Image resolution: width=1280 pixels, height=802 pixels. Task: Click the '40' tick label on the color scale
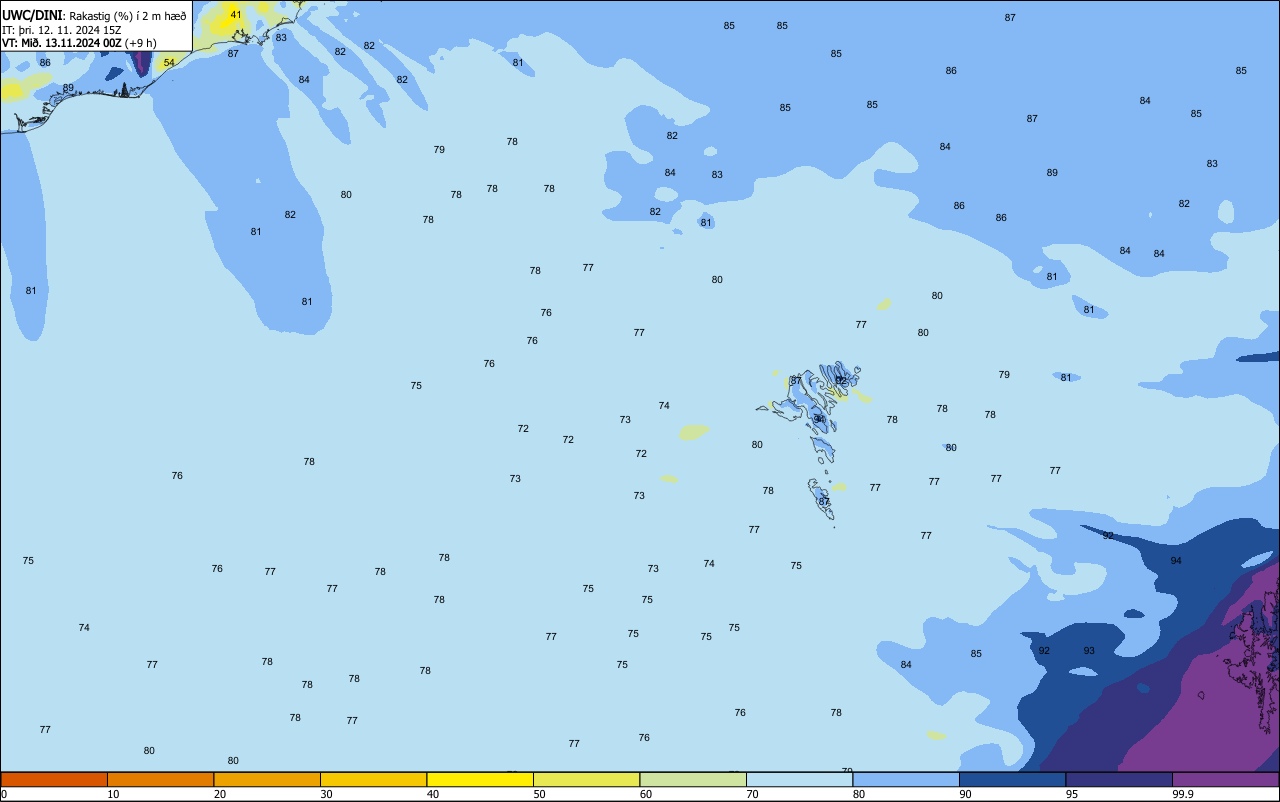point(432,794)
